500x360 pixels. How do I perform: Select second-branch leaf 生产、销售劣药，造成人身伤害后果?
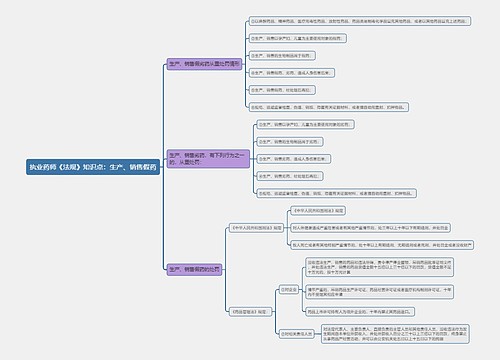[x=294, y=159]
